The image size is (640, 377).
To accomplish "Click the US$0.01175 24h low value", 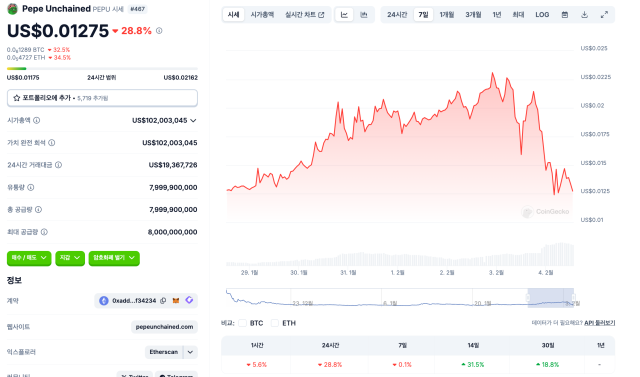I will [23, 78].
